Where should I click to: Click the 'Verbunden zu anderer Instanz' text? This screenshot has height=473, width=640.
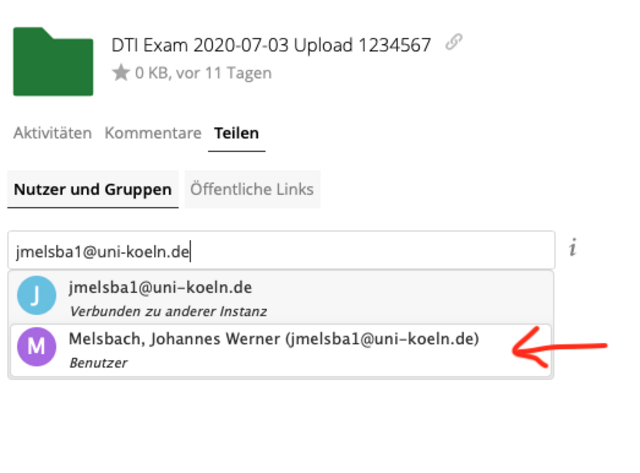168,311
